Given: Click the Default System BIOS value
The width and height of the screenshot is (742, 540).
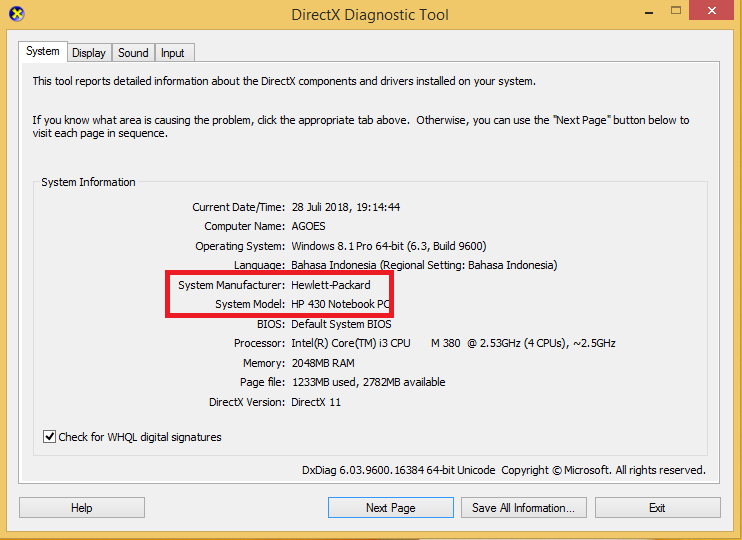Looking at the screenshot, I should click(341, 324).
